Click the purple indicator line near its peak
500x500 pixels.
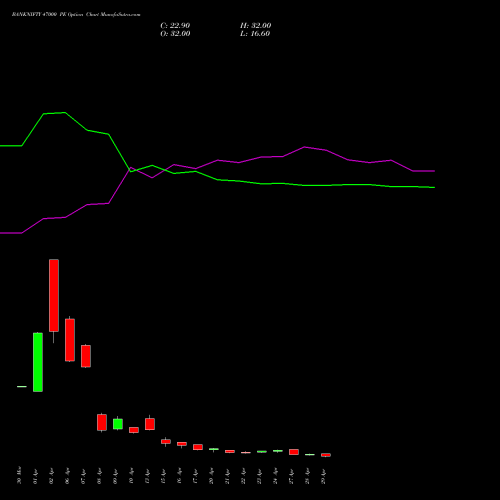click(305, 147)
